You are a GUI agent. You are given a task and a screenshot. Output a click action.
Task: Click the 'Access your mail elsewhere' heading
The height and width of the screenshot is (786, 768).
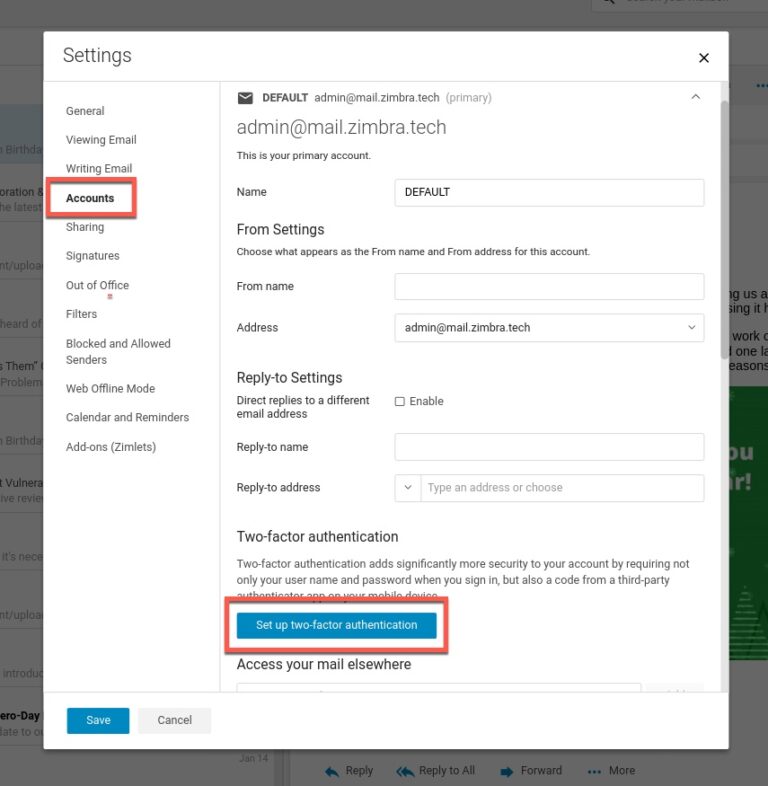coord(324,664)
